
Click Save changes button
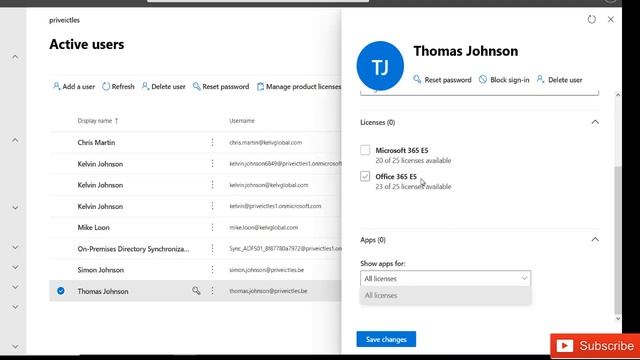386,339
